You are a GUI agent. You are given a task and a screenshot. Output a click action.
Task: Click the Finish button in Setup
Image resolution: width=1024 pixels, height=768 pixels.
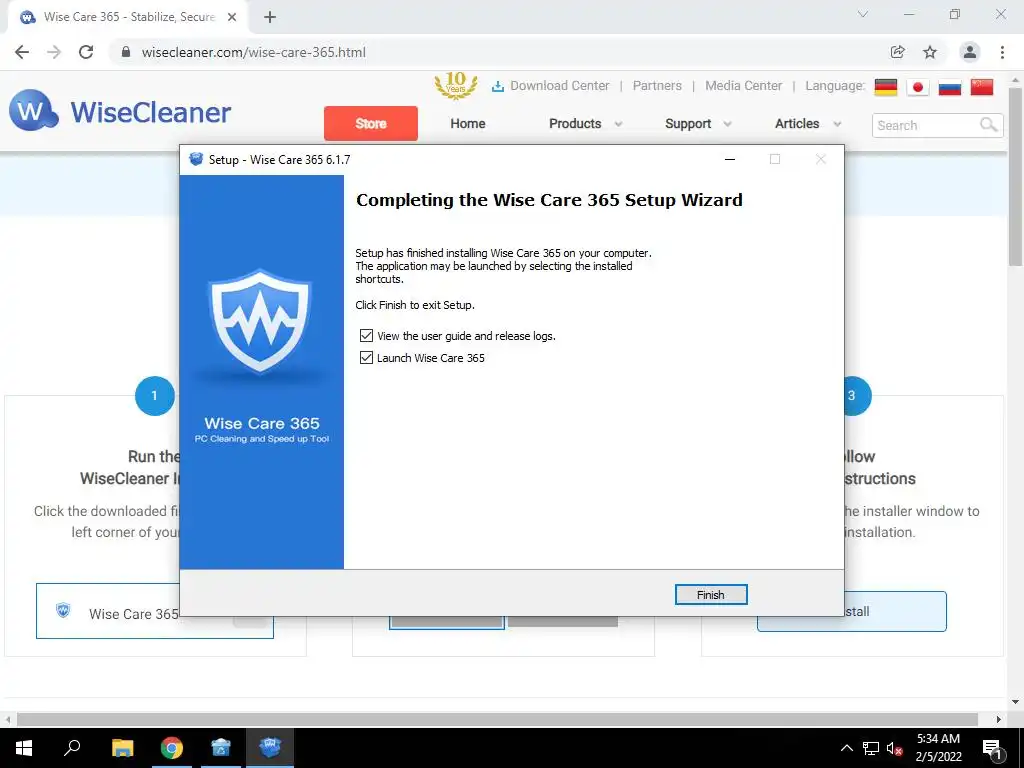click(711, 594)
